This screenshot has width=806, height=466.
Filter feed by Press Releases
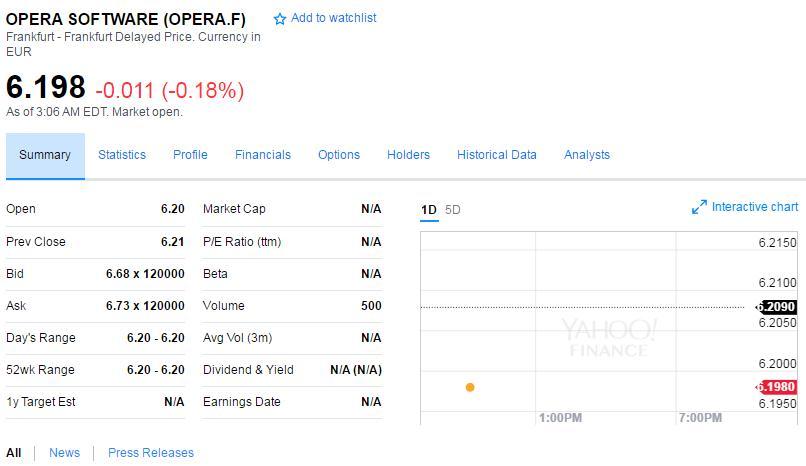pos(151,453)
